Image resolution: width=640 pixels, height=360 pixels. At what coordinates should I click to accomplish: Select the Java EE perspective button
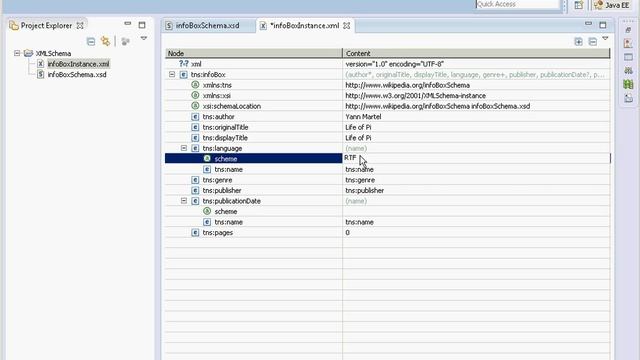tap(611, 5)
